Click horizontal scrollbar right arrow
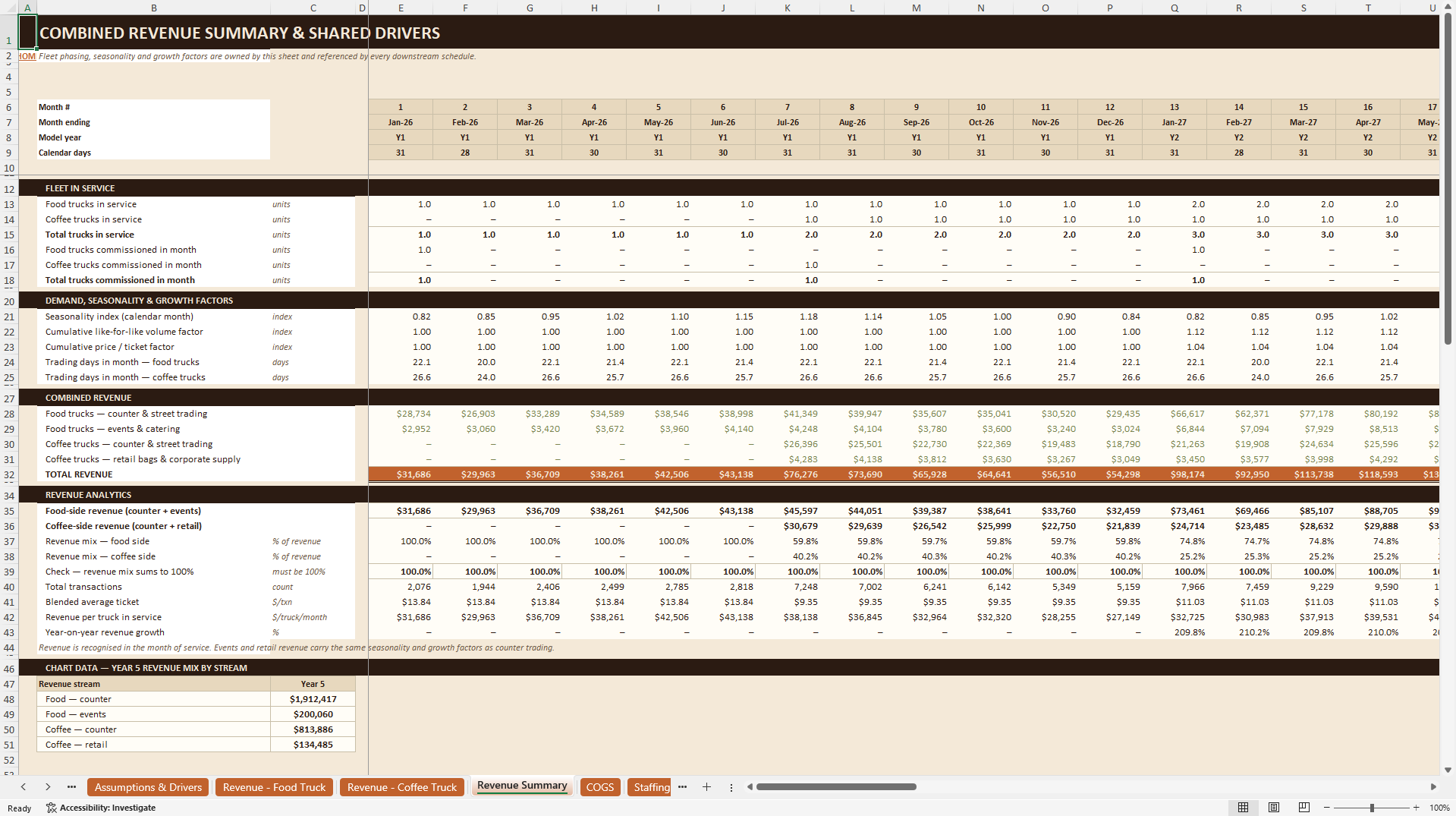 point(1433,787)
